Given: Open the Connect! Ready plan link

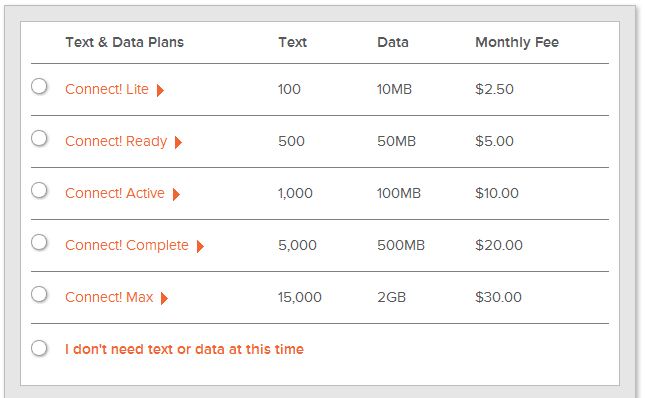Looking at the screenshot, I should 116,141.
